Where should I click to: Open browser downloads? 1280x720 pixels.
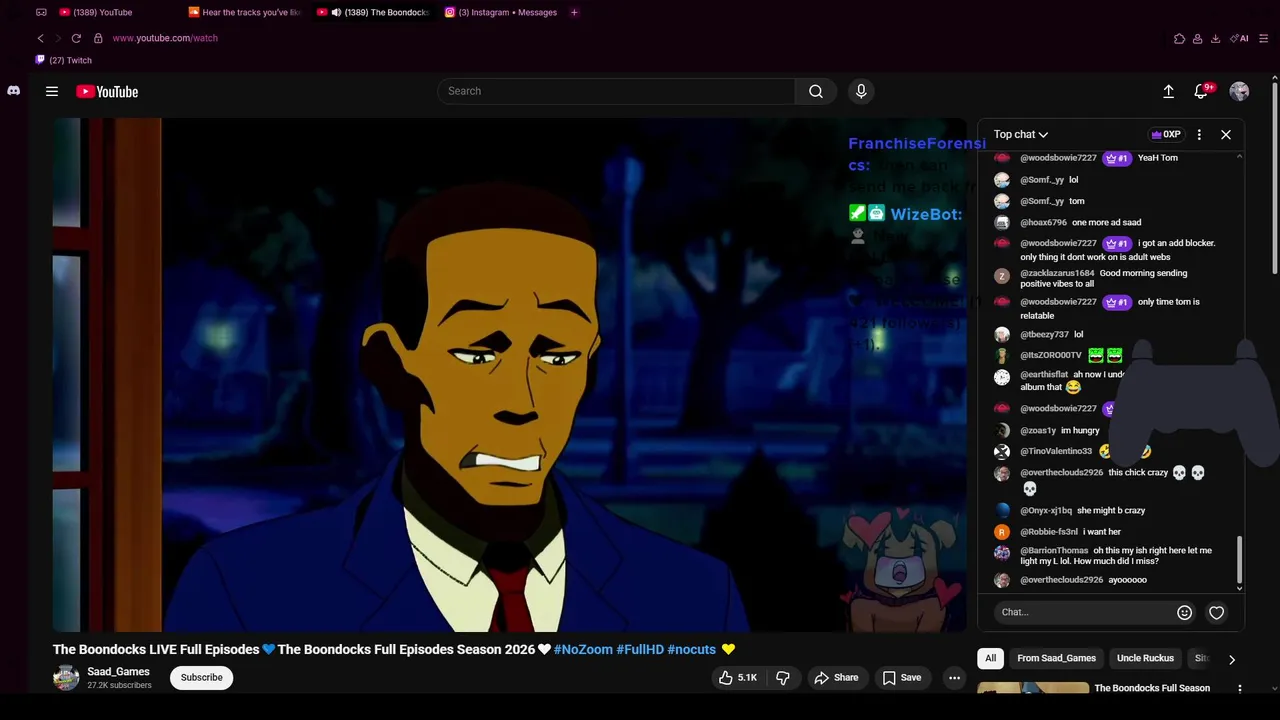(x=1215, y=38)
